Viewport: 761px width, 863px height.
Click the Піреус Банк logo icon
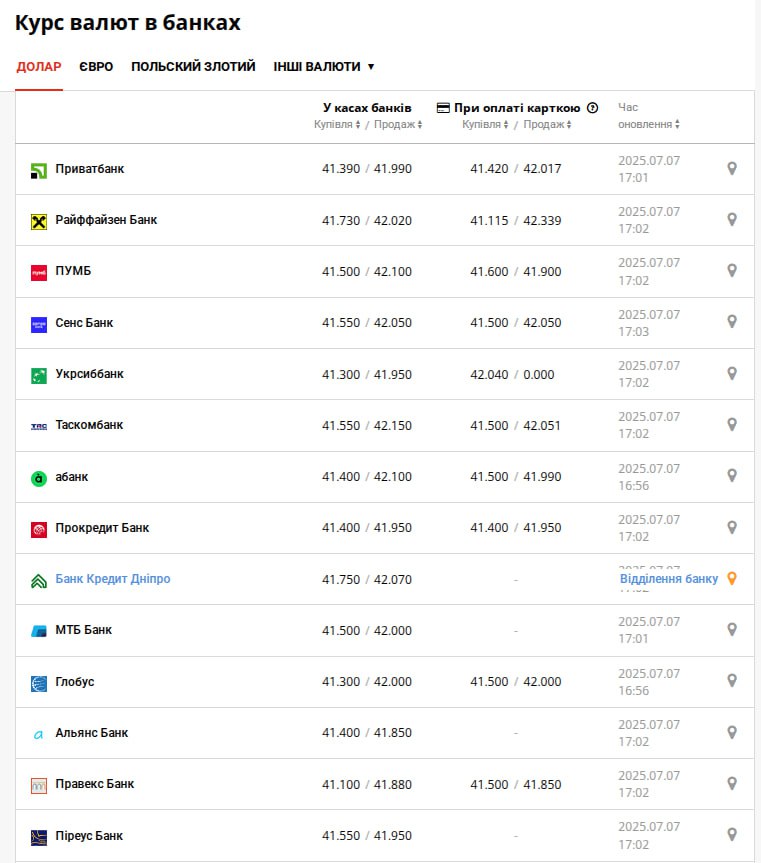click(39, 838)
